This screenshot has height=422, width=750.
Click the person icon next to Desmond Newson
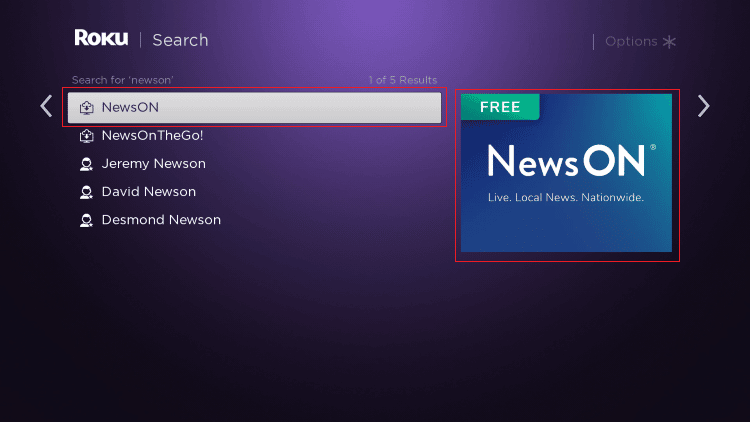[x=87, y=220]
